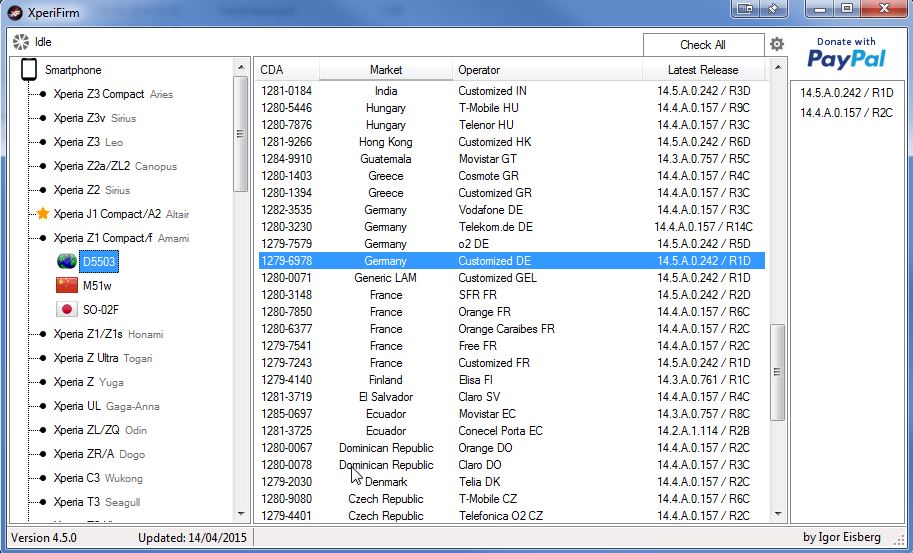The height and width of the screenshot is (553, 913).
Task: Click the Smartphone device icon
Action: pos(29,70)
